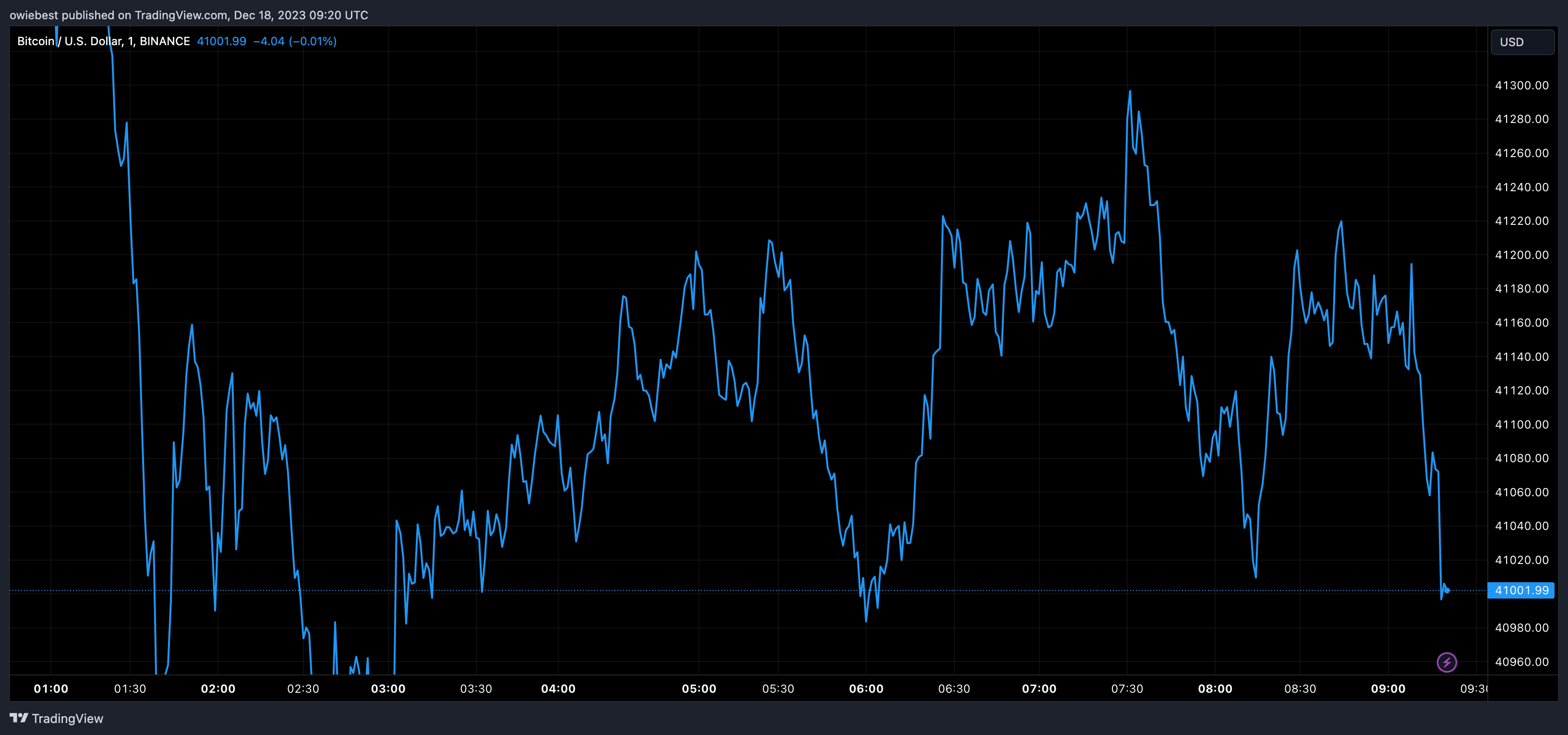Click the 01:30 time axis label

pyautogui.click(x=130, y=689)
